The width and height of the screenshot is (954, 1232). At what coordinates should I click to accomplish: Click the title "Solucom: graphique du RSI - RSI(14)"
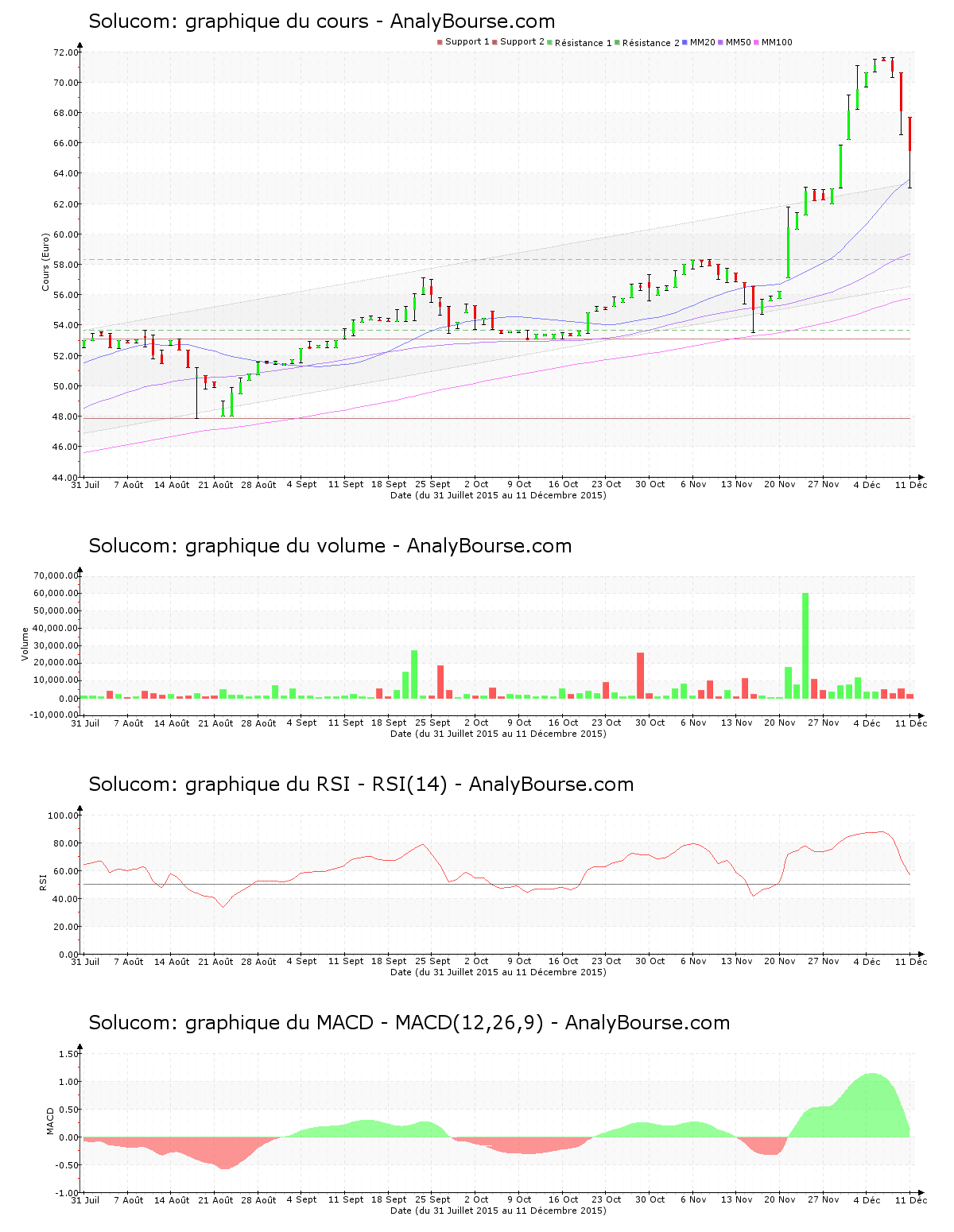(x=268, y=785)
